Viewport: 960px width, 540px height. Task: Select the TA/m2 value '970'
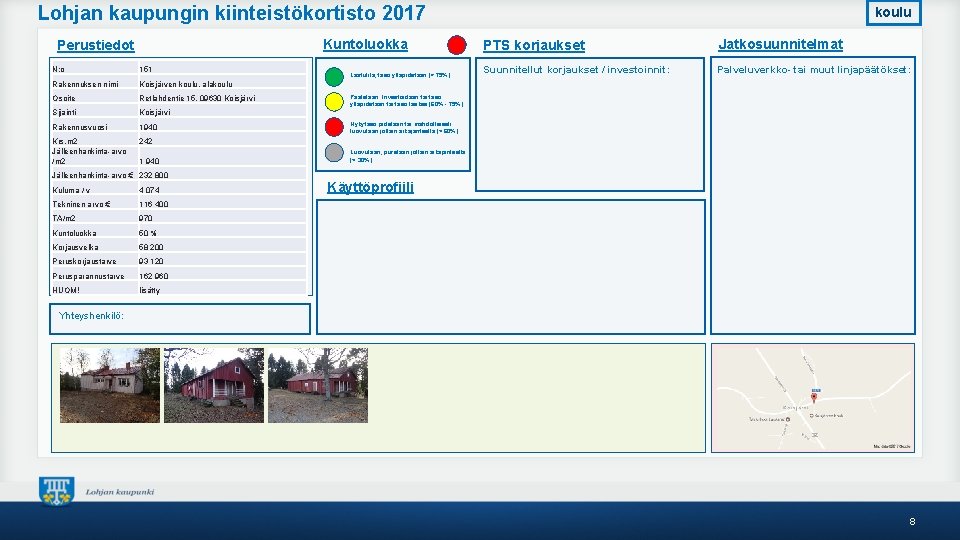click(146, 218)
